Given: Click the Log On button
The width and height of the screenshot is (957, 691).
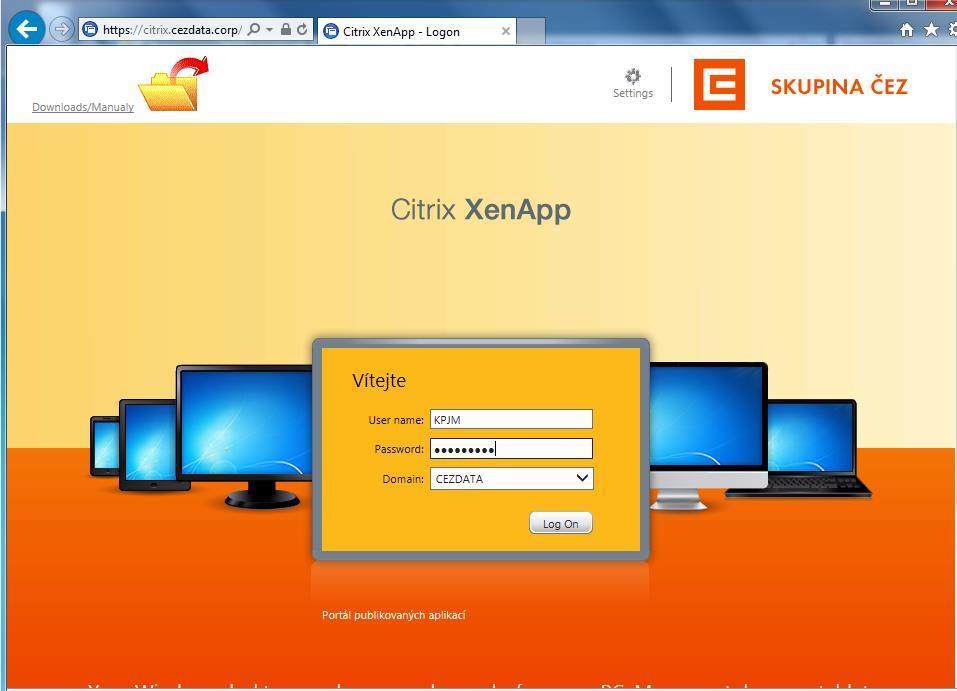Looking at the screenshot, I should pos(560,523).
